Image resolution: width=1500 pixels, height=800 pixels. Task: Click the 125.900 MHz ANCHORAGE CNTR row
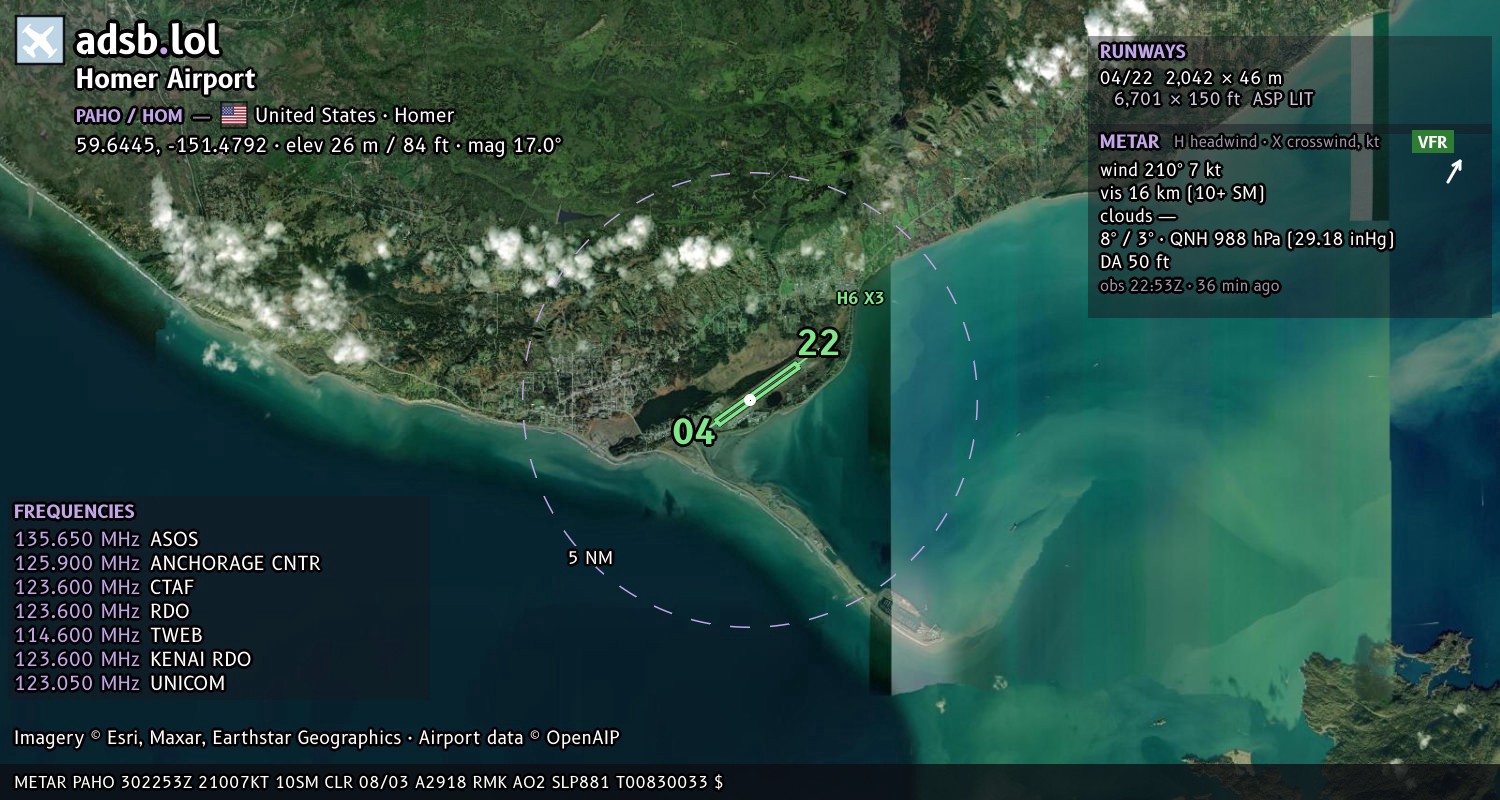(167, 563)
